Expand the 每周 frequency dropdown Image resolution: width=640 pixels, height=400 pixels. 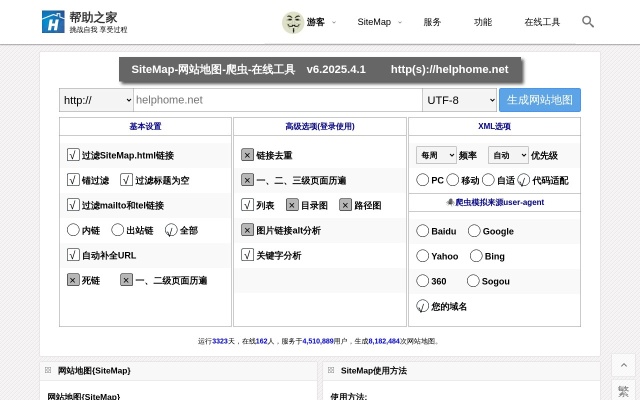(435, 155)
